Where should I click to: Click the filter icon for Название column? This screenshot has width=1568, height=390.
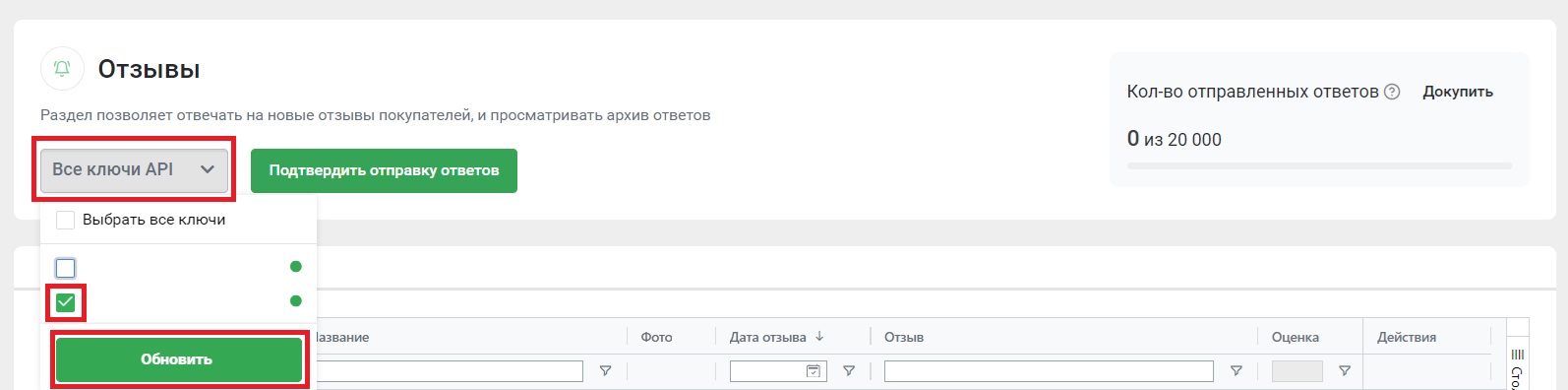[606, 371]
